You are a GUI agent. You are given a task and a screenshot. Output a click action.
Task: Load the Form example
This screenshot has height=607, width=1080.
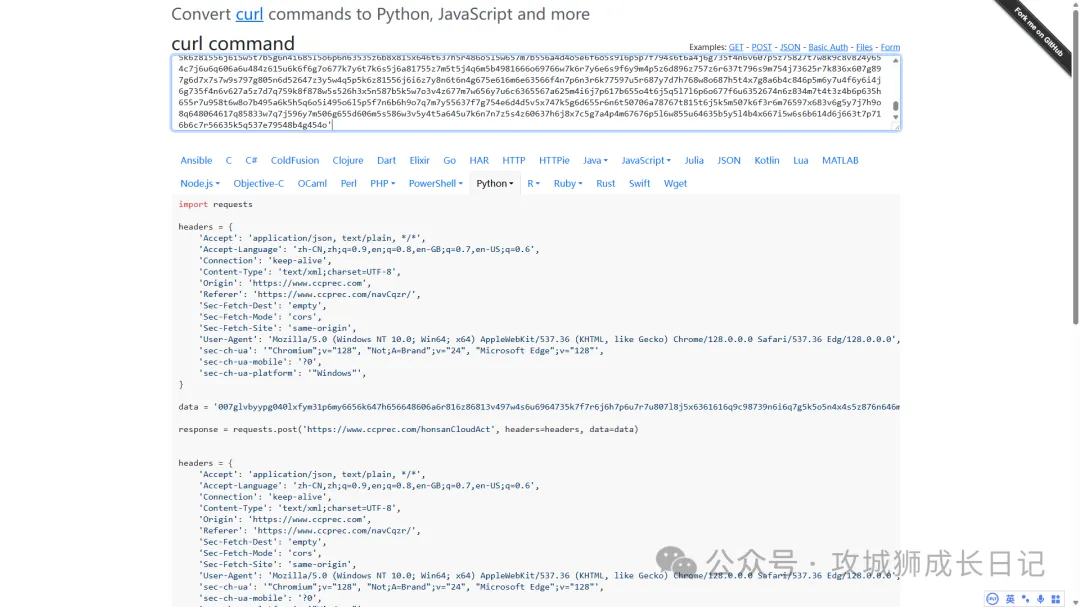tap(890, 47)
